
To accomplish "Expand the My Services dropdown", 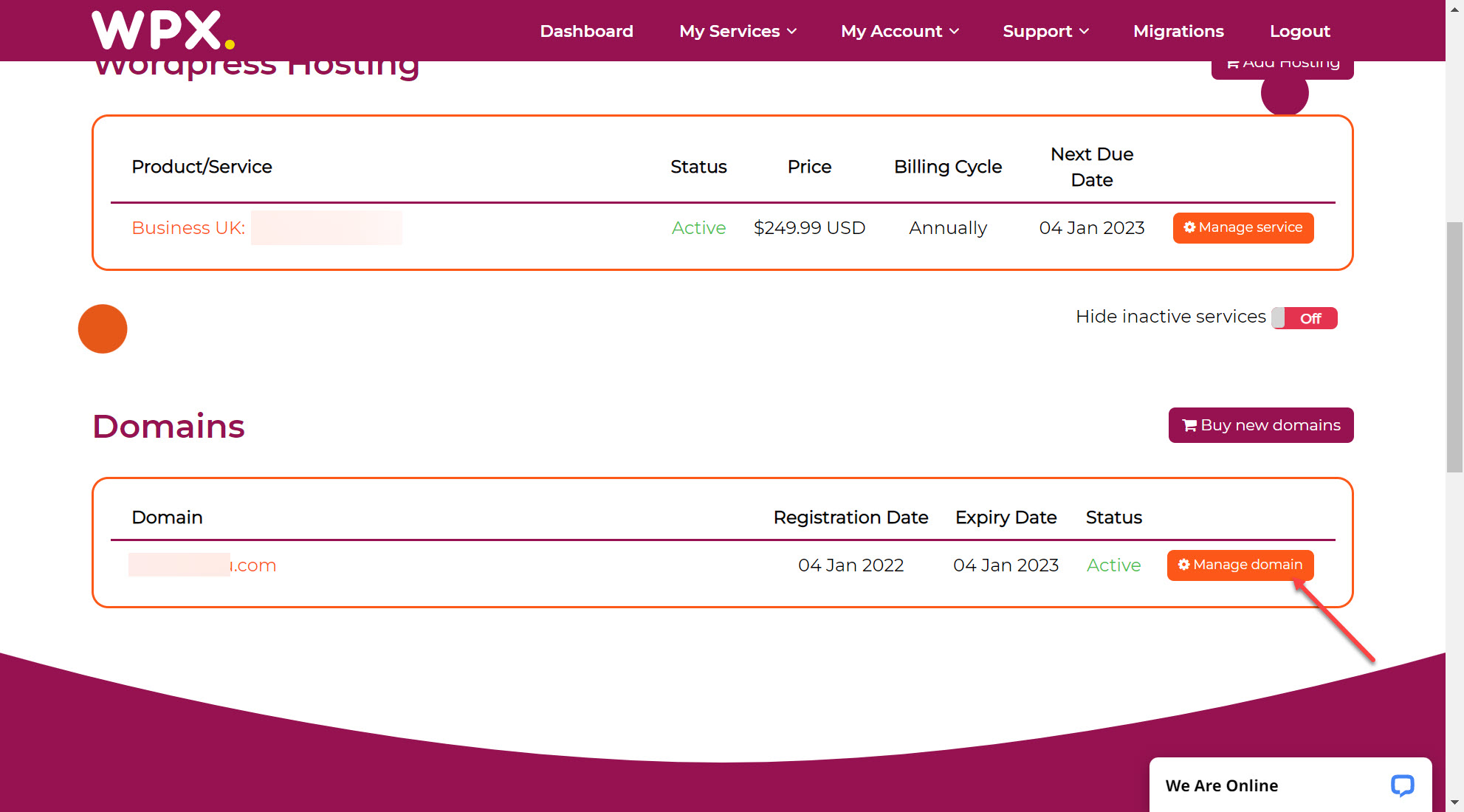I will 738,31.
